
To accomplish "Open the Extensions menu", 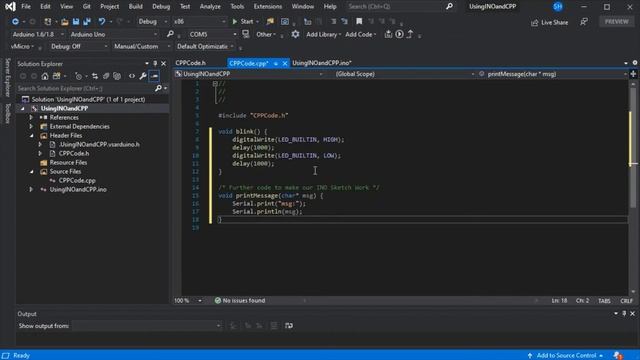I will pos(267,7).
